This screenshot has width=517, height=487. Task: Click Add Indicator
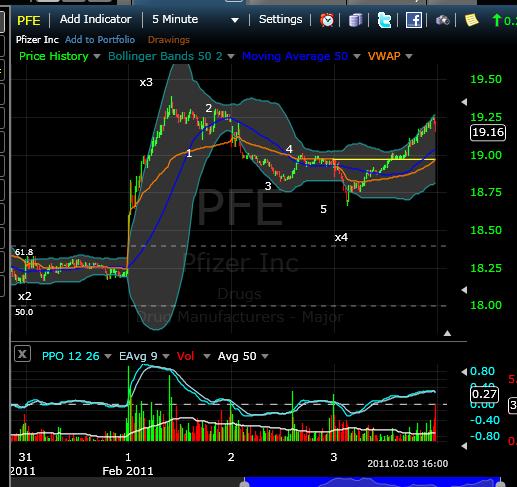point(96,19)
